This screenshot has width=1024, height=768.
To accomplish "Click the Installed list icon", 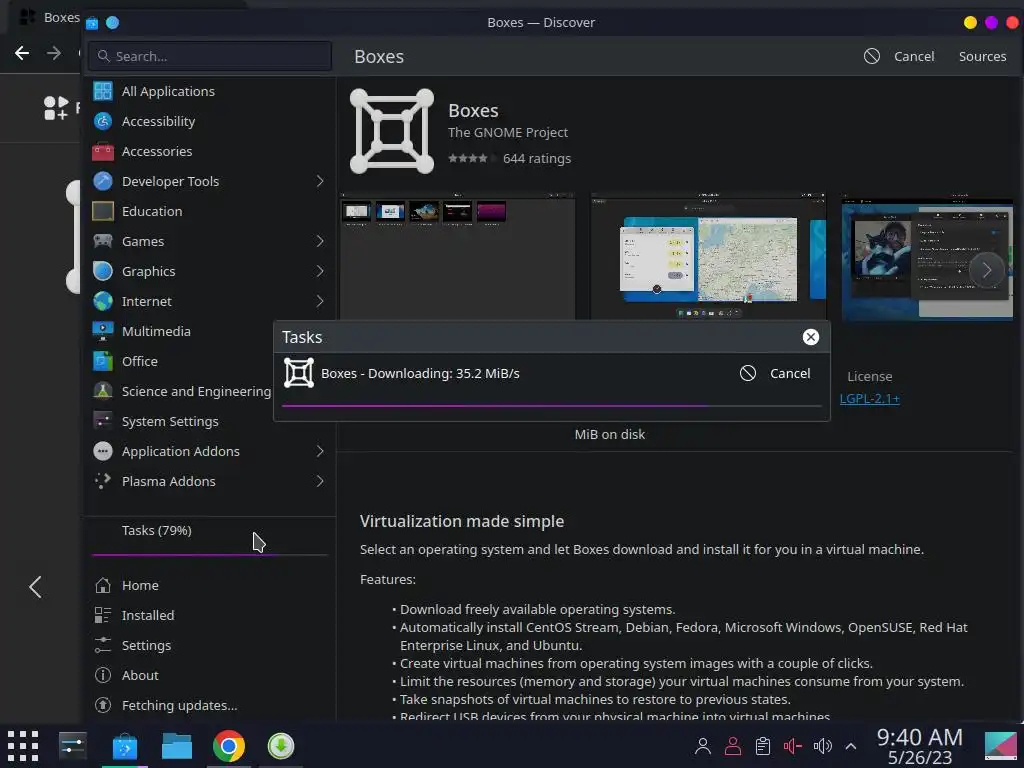I will pyautogui.click(x=103, y=615).
